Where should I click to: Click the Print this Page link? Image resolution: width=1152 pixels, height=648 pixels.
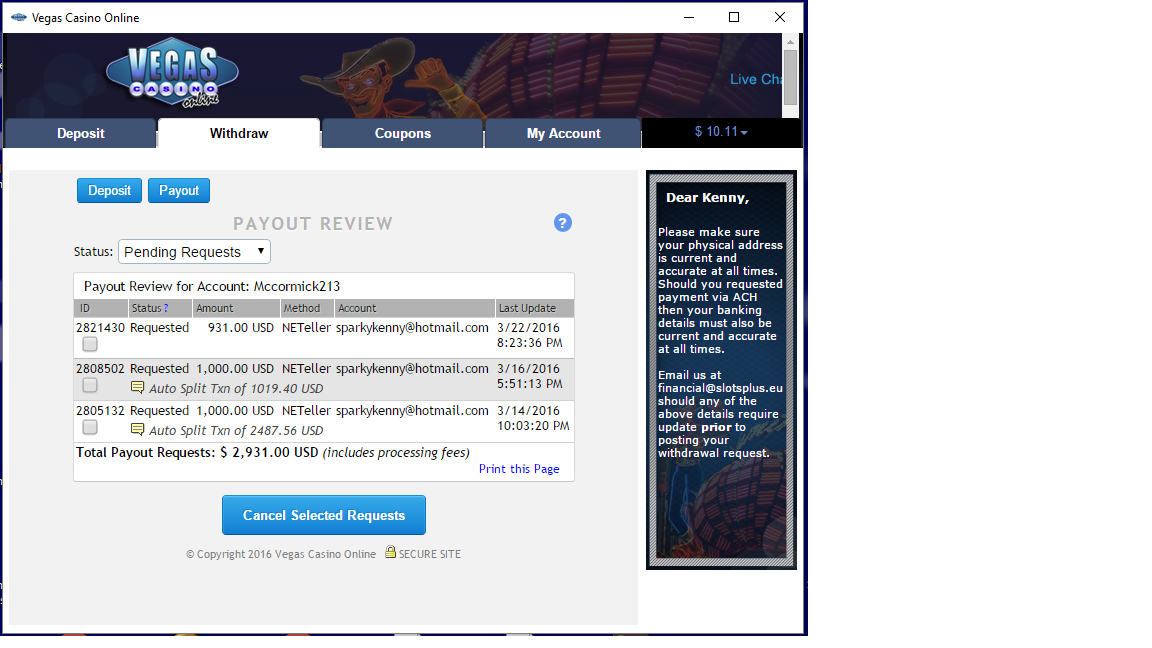click(519, 469)
